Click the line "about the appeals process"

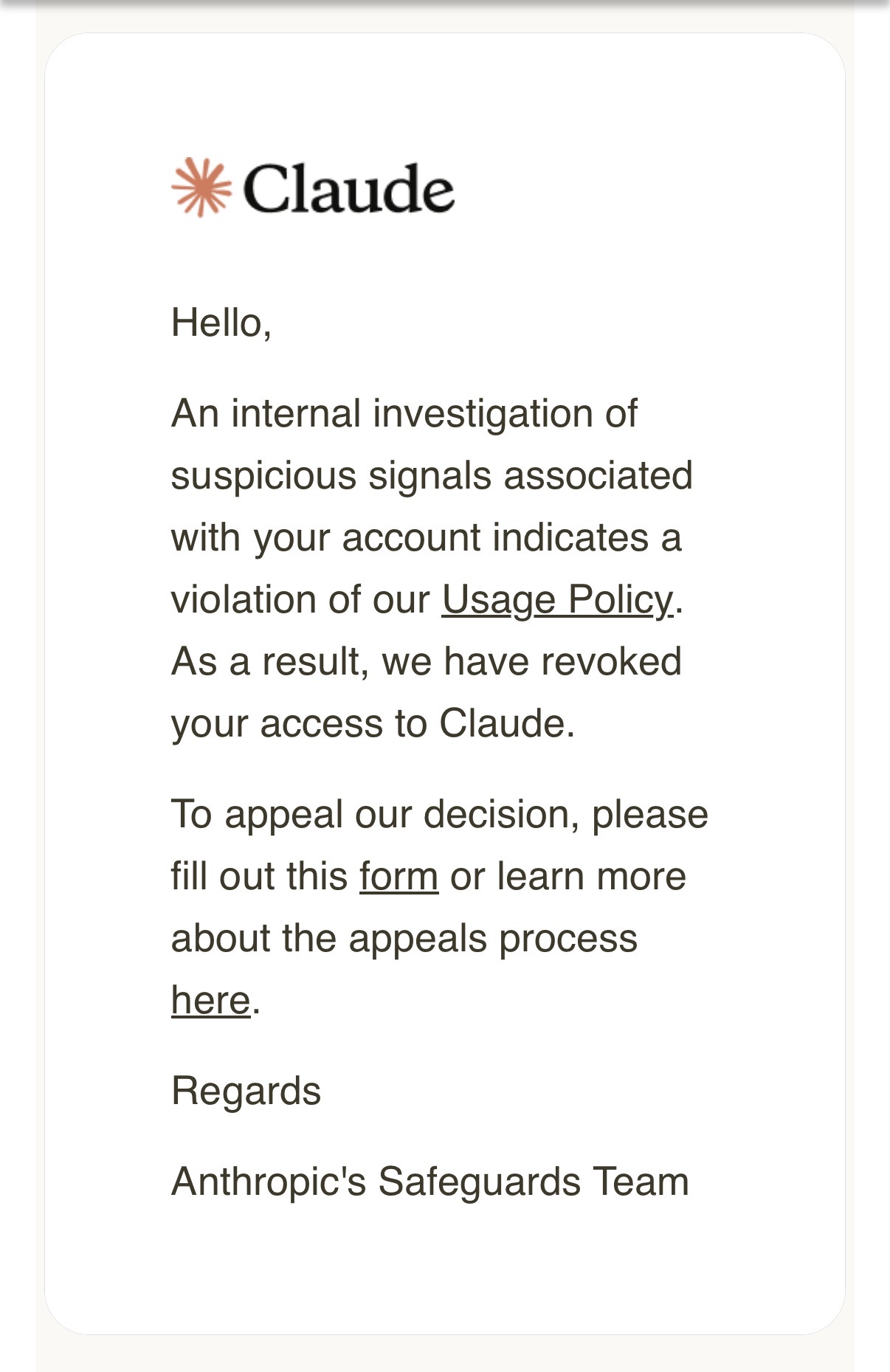coord(404,939)
